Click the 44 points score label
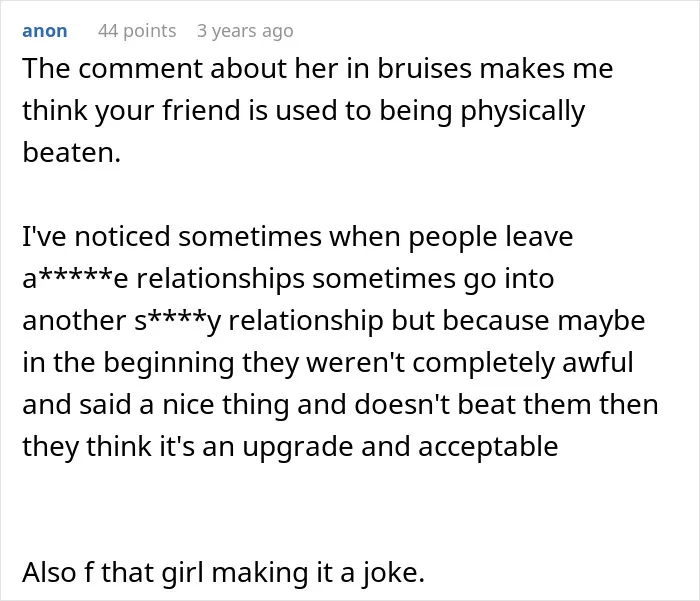 click(x=137, y=31)
